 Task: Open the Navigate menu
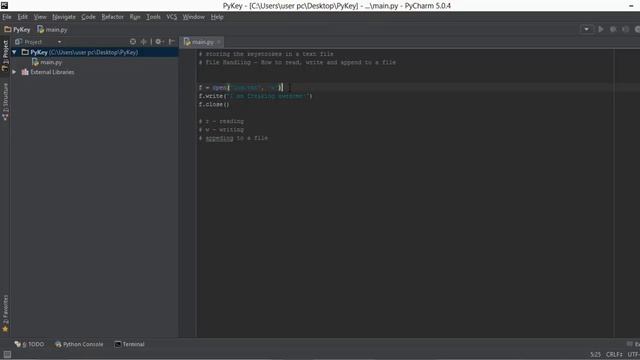click(x=64, y=17)
